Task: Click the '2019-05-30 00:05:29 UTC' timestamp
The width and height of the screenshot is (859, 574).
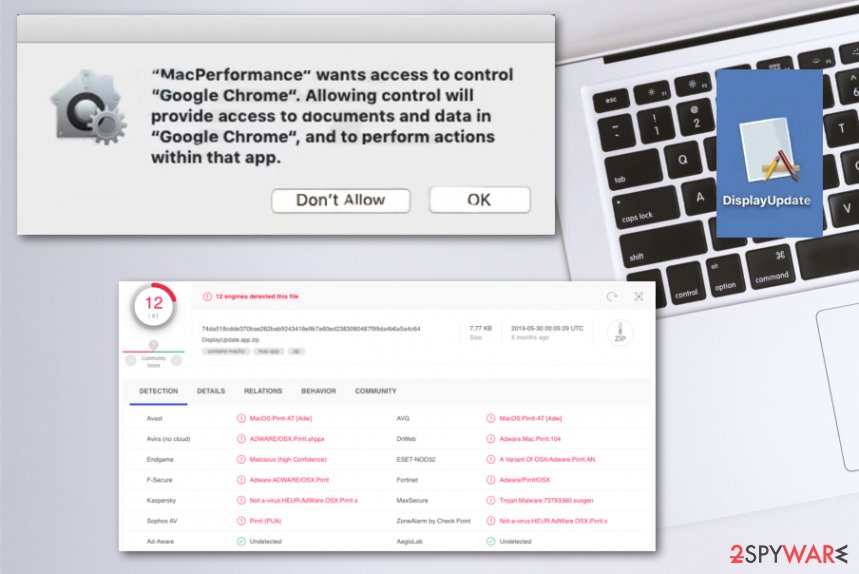Action: (547, 328)
